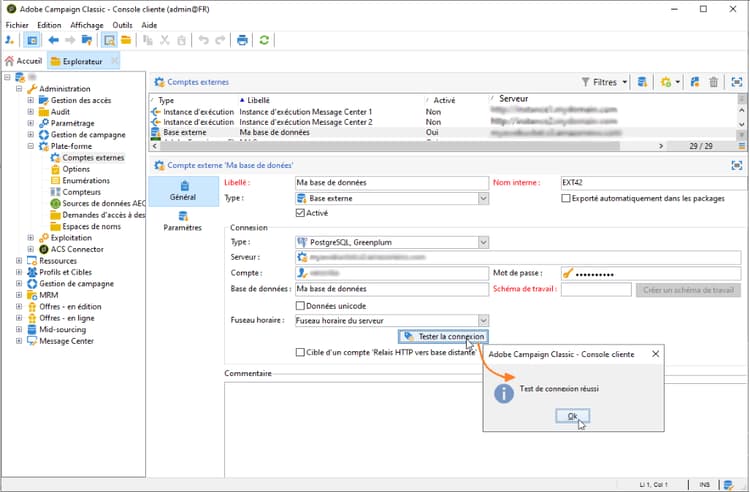Uncheck the Activé checkbox
The height and width of the screenshot is (492, 750).
[302, 213]
